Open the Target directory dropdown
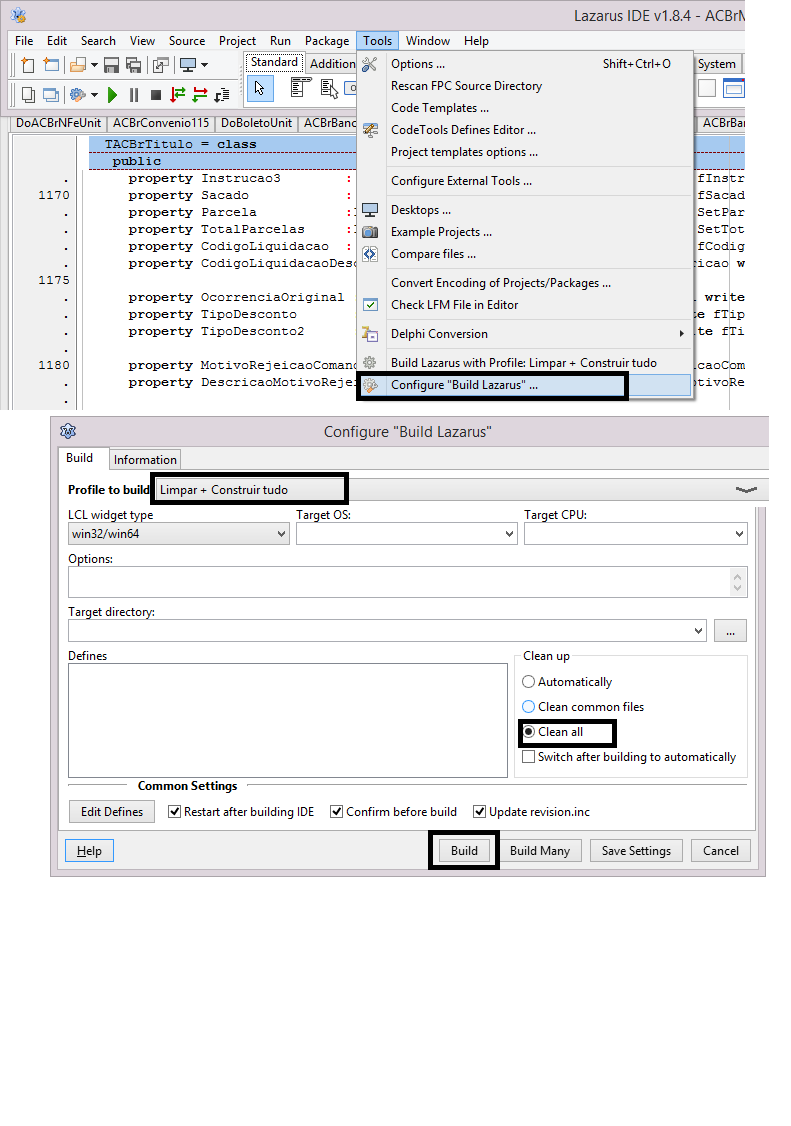791x1126 pixels. click(x=698, y=631)
